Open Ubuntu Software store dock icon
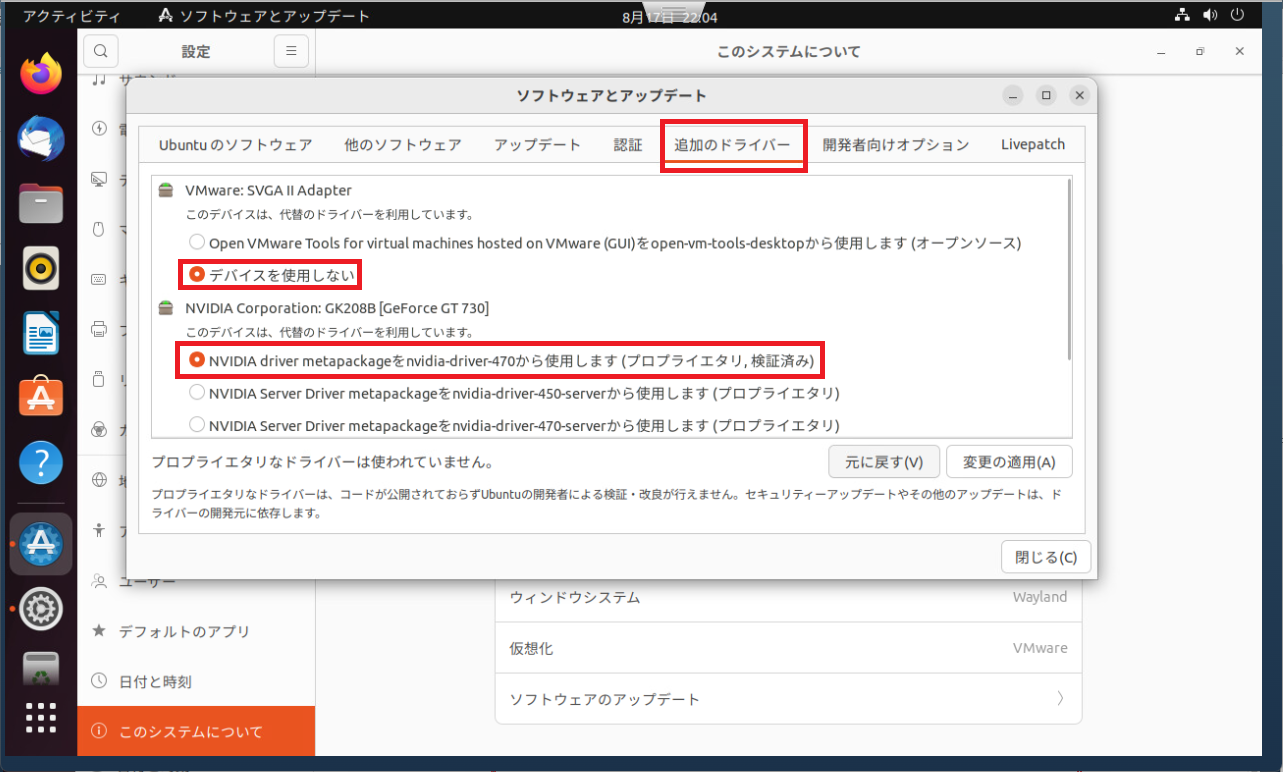1283x772 pixels. pos(41,398)
